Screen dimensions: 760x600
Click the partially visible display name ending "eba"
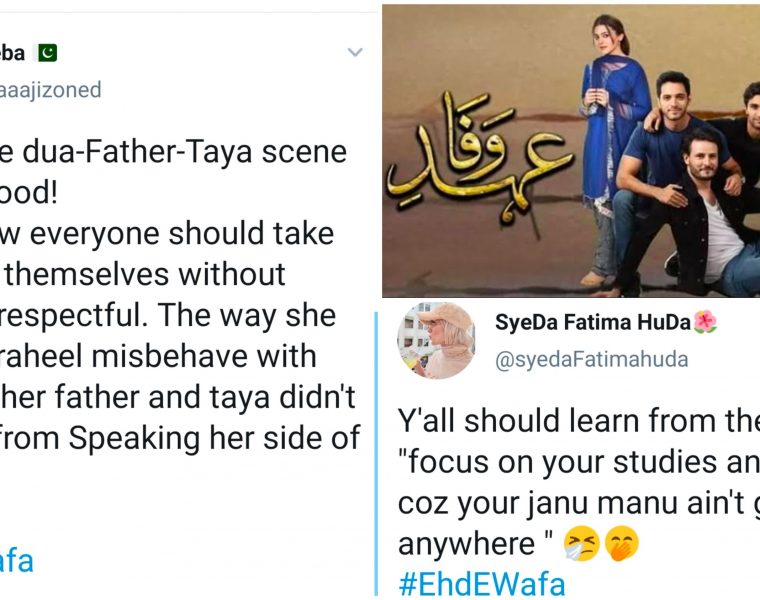click(12, 52)
